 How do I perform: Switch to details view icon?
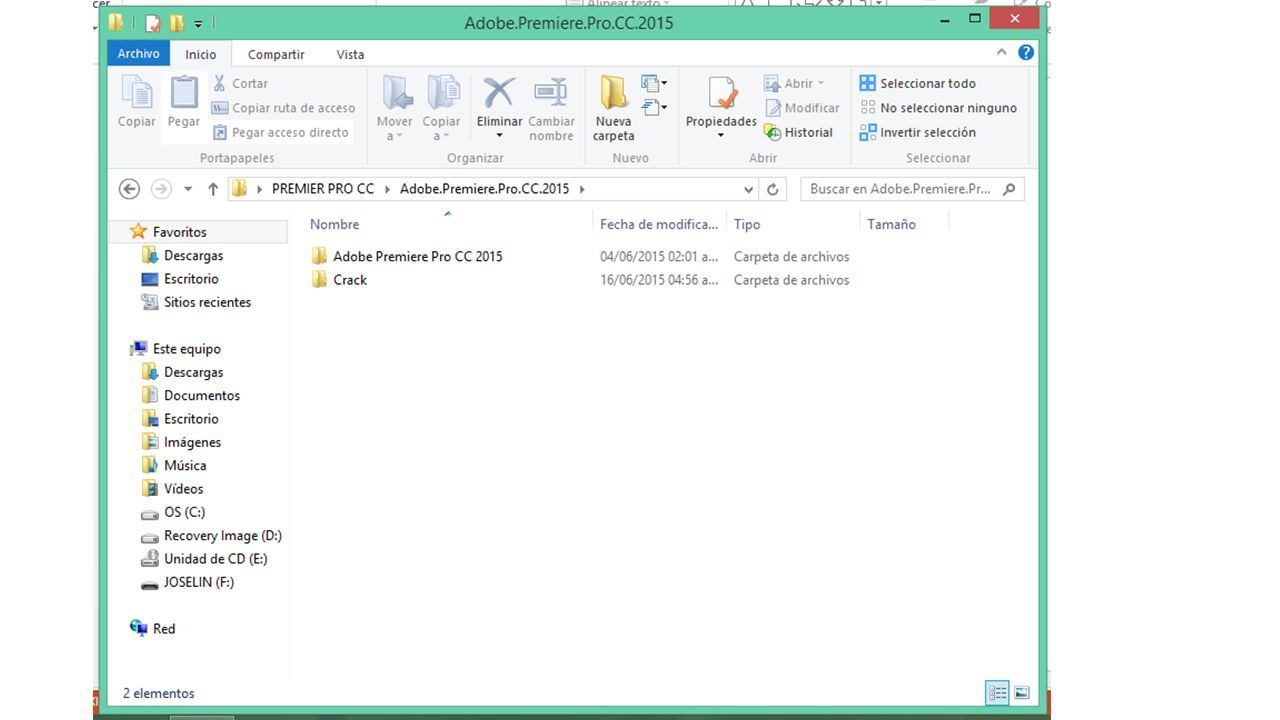coord(997,692)
